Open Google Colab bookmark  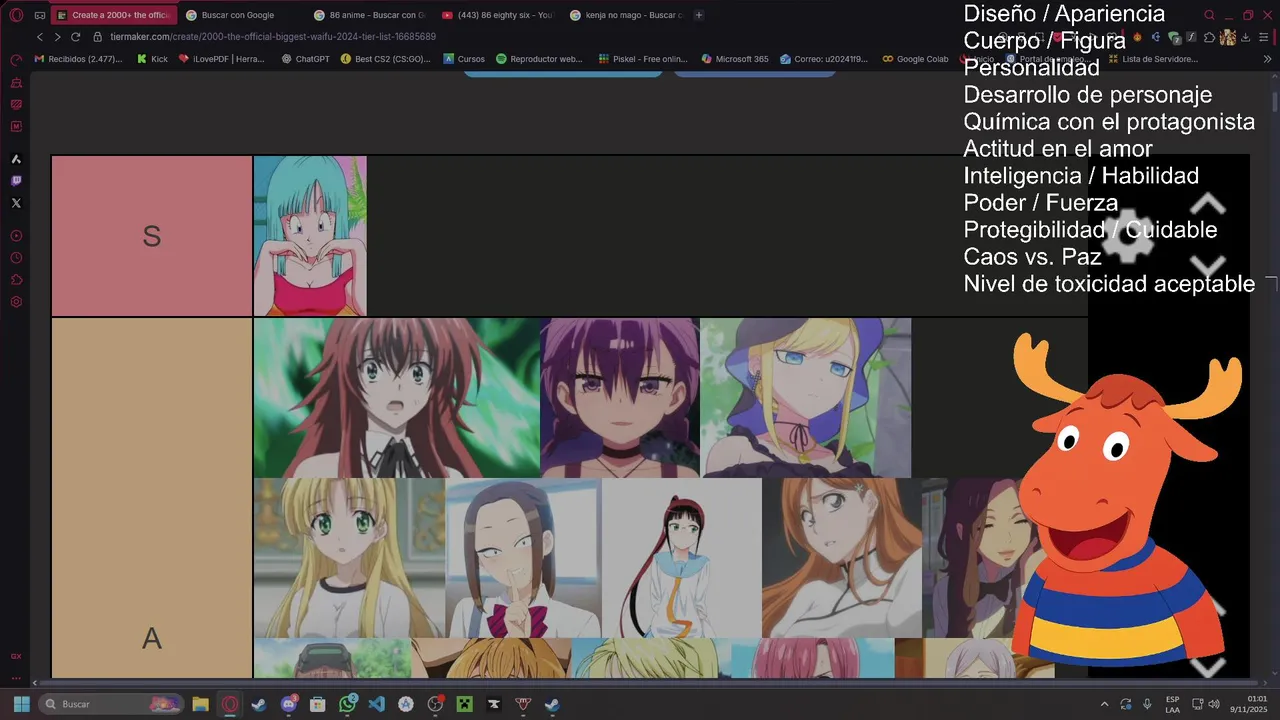915,59
